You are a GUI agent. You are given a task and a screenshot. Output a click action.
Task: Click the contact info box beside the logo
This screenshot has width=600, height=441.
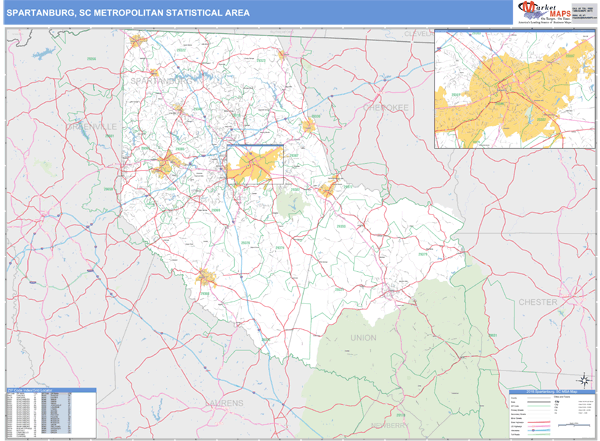click(x=584, y=14)
